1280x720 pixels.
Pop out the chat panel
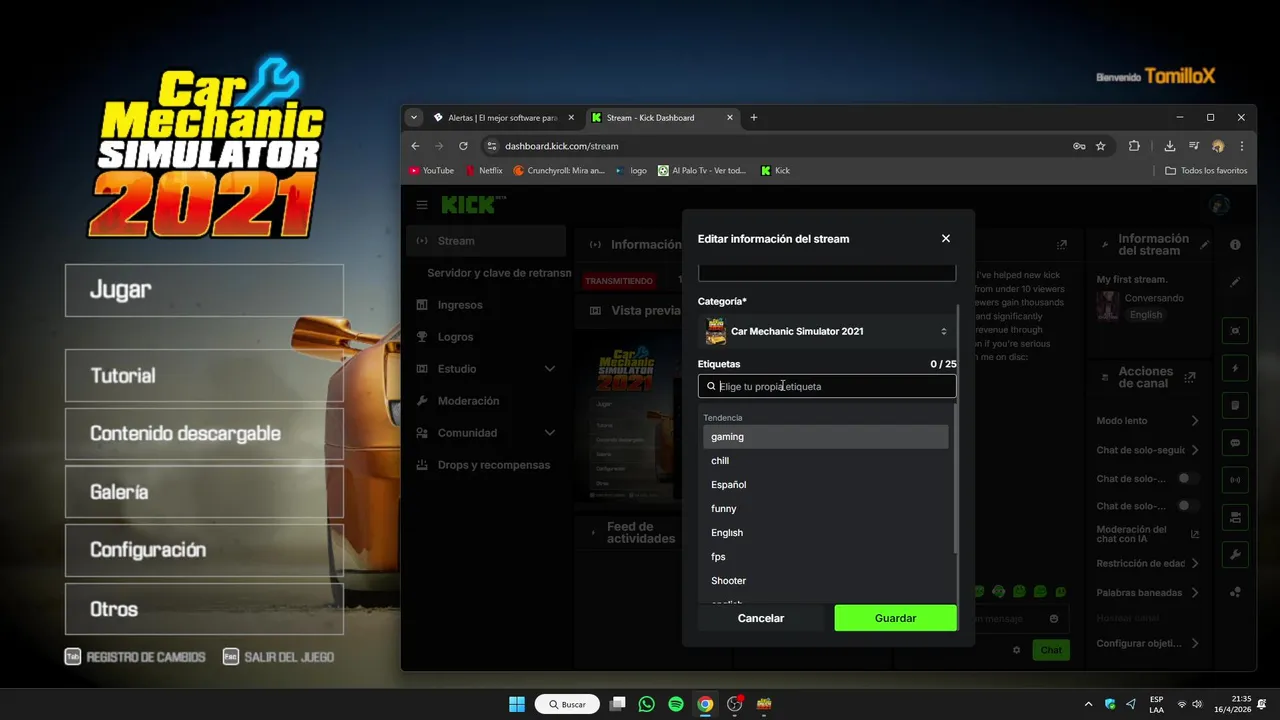(1062, 245)
